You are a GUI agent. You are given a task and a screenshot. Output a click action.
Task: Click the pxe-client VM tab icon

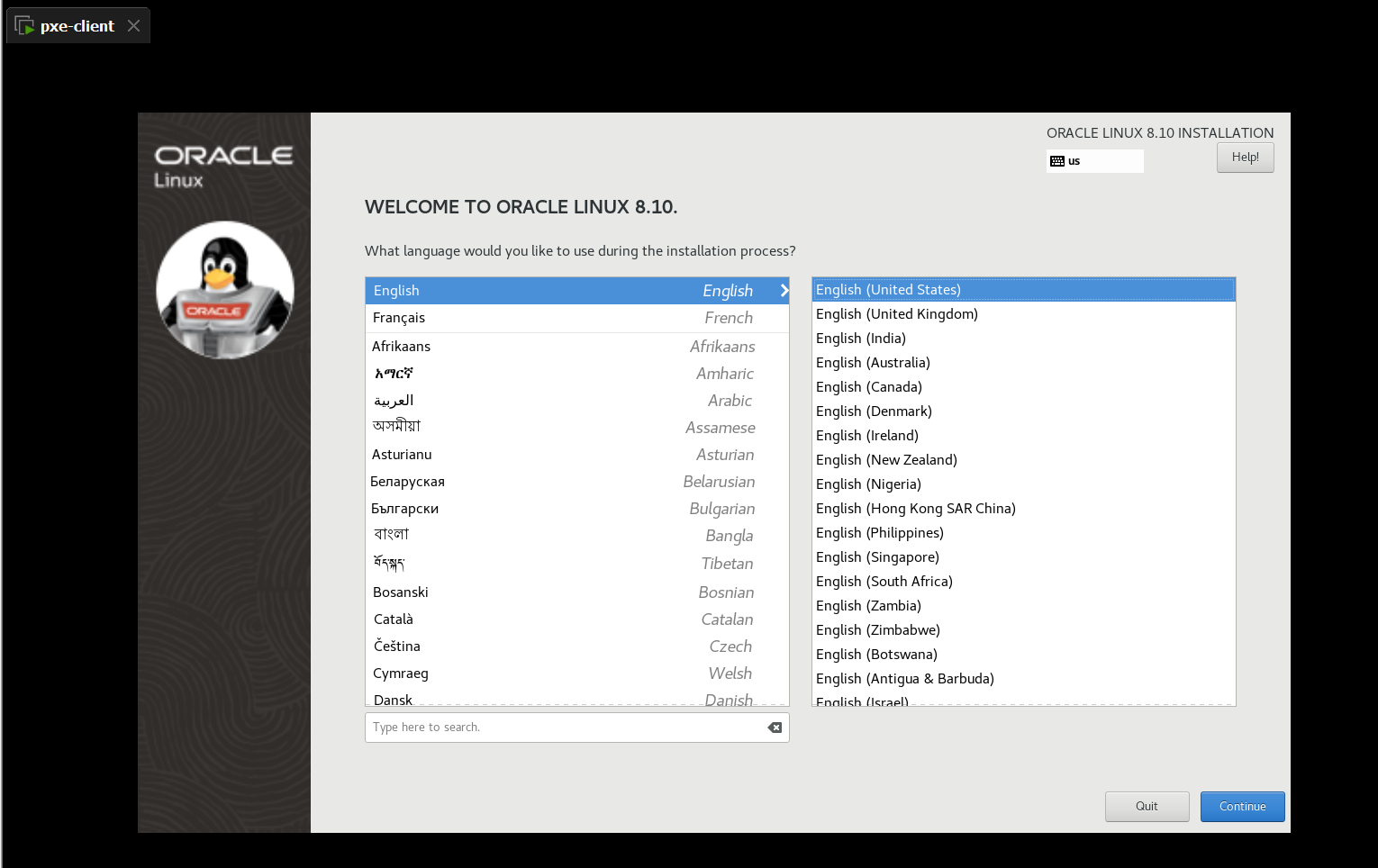pyautogui.click(x=24, y=25)
